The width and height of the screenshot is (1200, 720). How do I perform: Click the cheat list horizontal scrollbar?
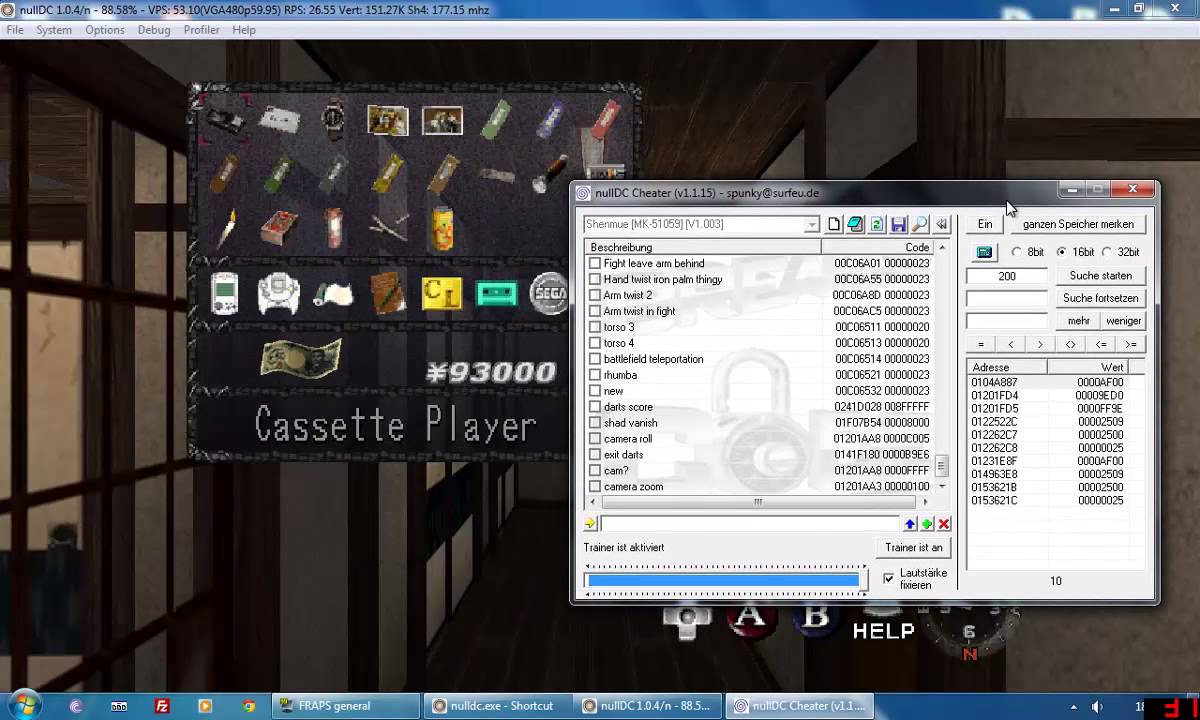click(758, 502)
